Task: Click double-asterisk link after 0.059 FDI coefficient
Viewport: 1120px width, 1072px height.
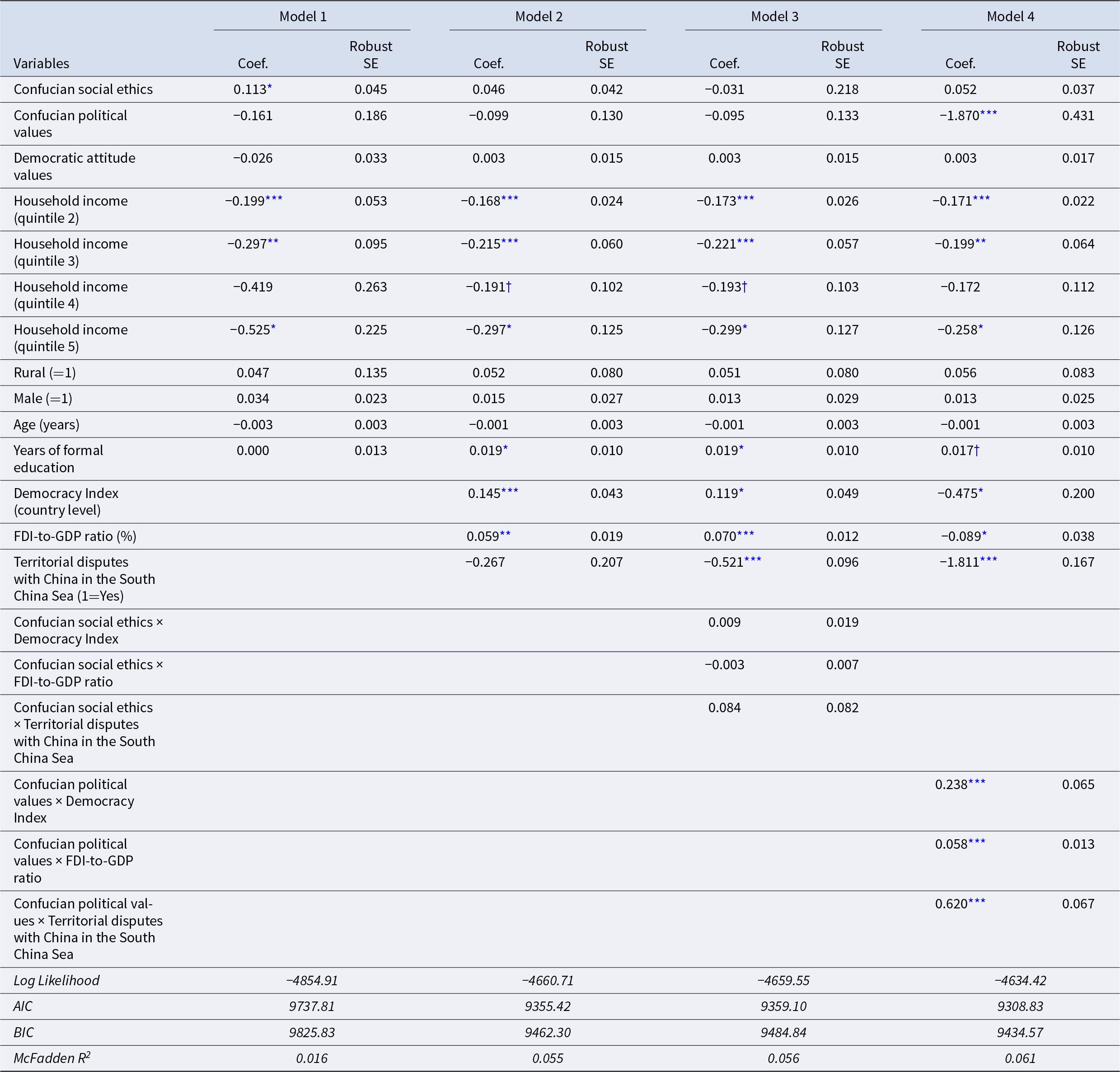Action: click(506, 534)
